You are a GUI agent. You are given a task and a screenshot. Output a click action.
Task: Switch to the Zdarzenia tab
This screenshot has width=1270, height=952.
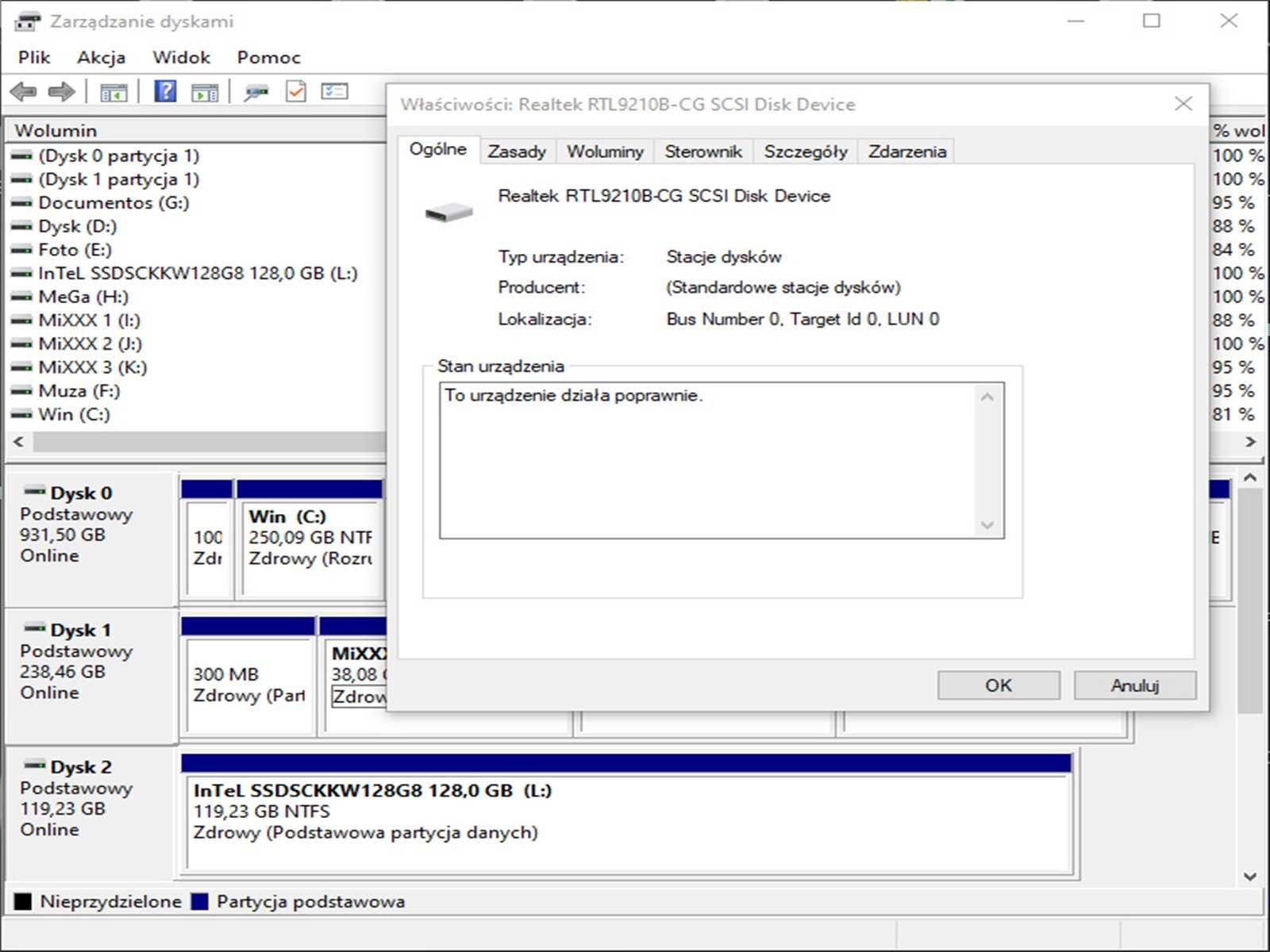pos(906,152)
